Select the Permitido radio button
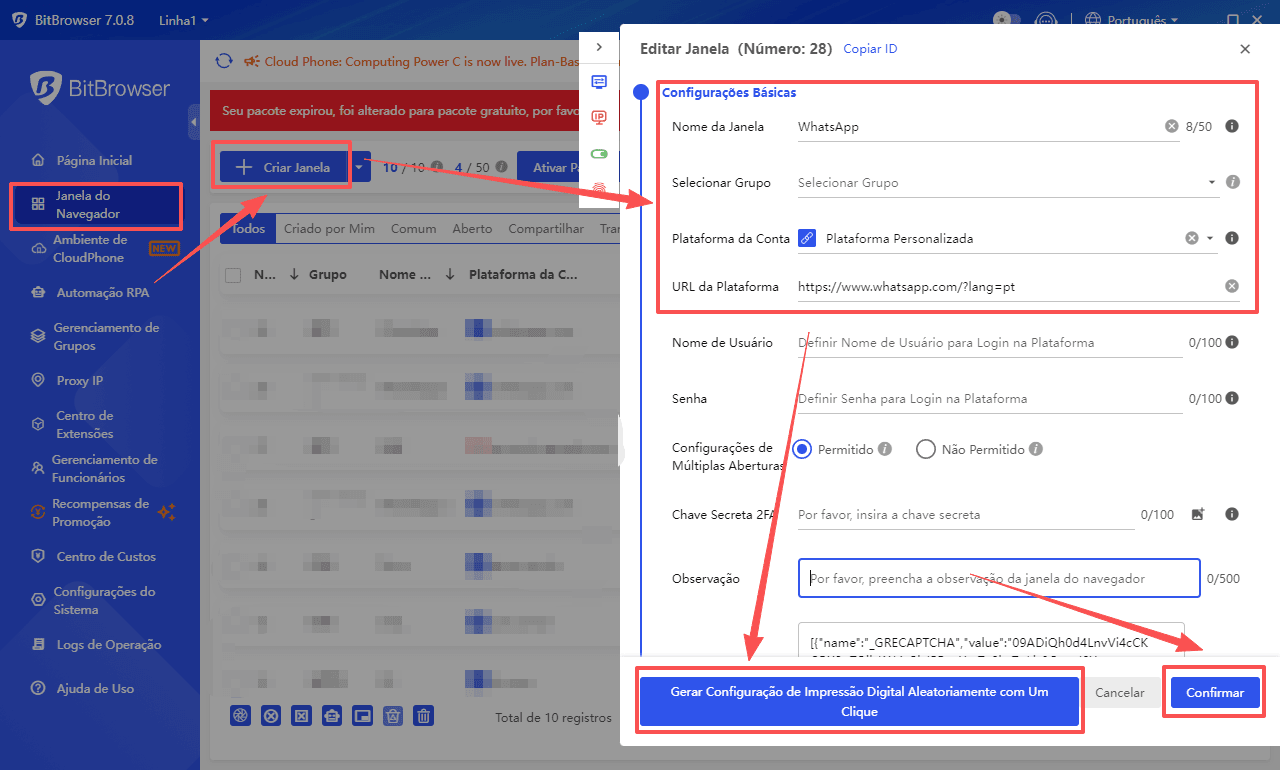This screenshot has width=1280, height=770. 802,450
